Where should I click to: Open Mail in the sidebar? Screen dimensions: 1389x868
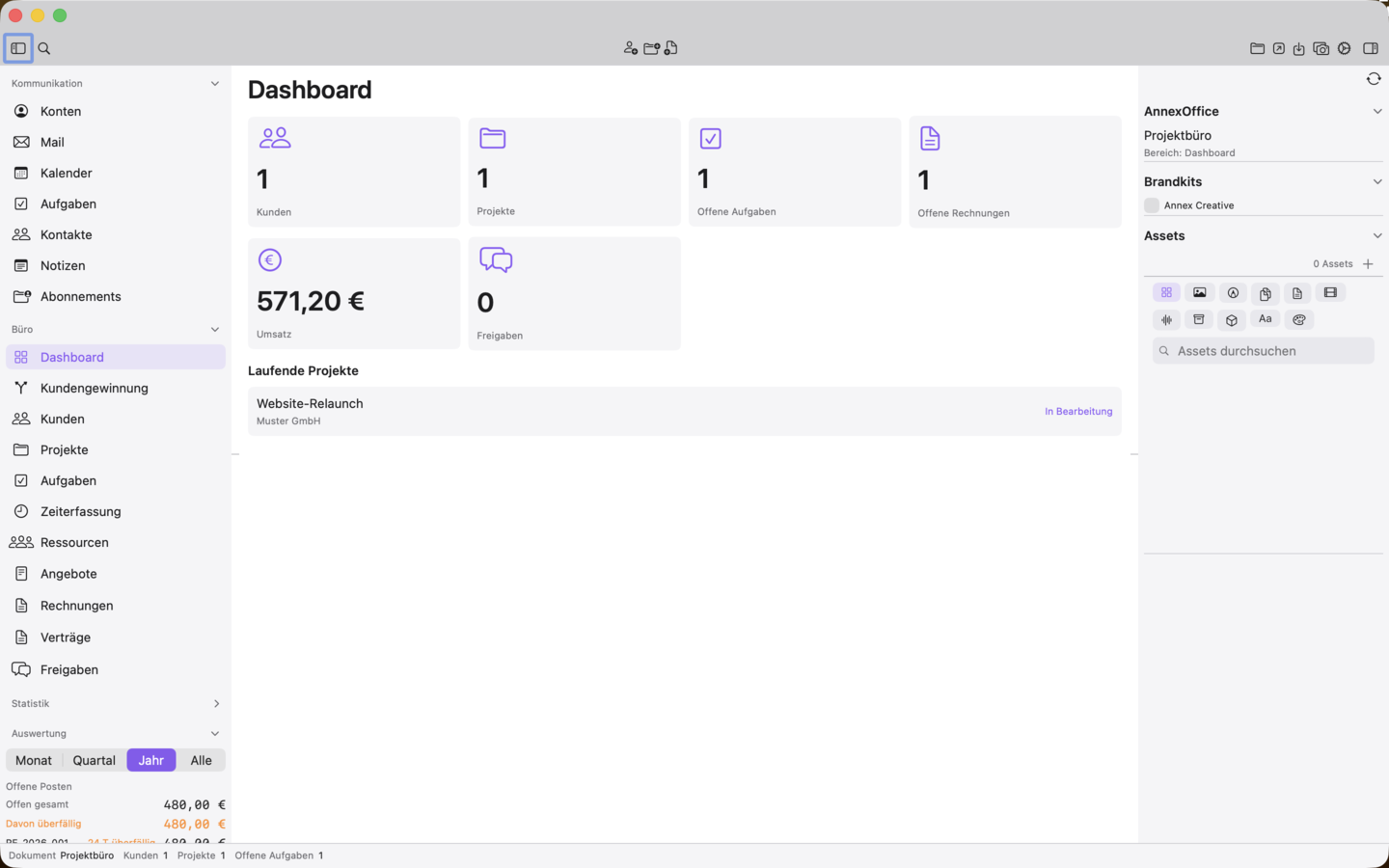point(116,143)
